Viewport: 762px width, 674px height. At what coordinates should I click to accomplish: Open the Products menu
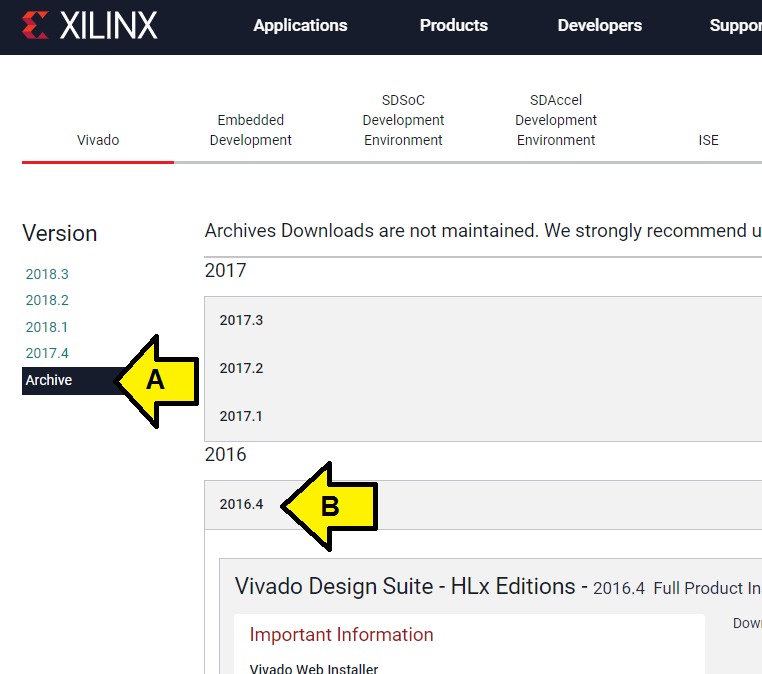coord(453,25)
